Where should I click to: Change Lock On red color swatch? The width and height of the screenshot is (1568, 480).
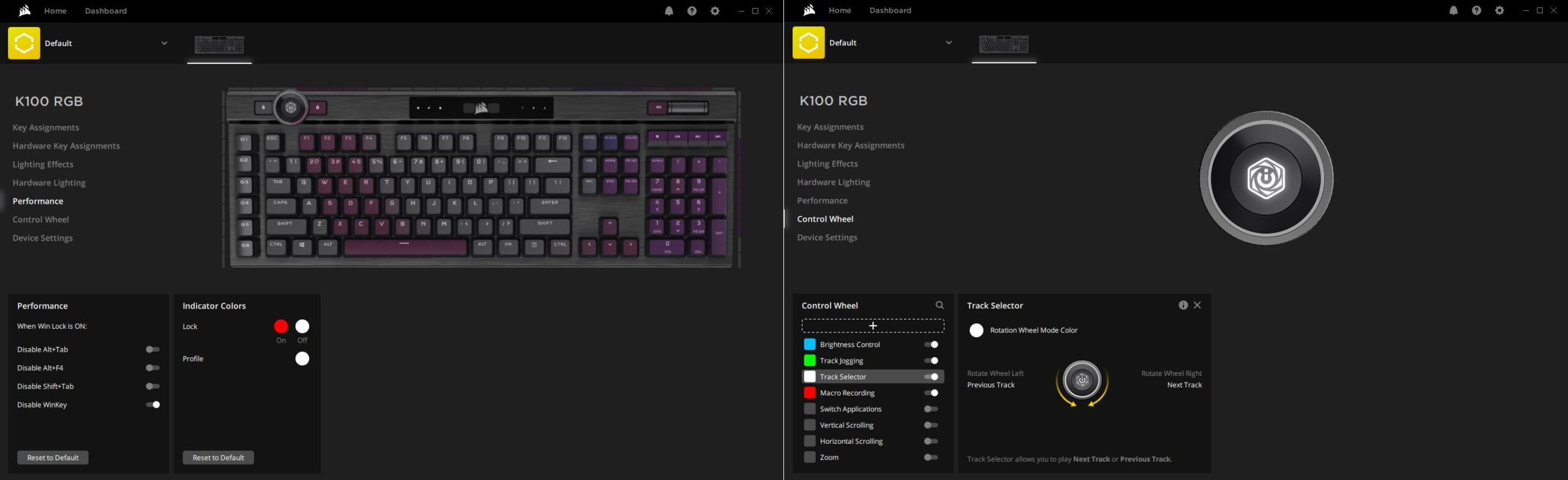pos(281,326)
